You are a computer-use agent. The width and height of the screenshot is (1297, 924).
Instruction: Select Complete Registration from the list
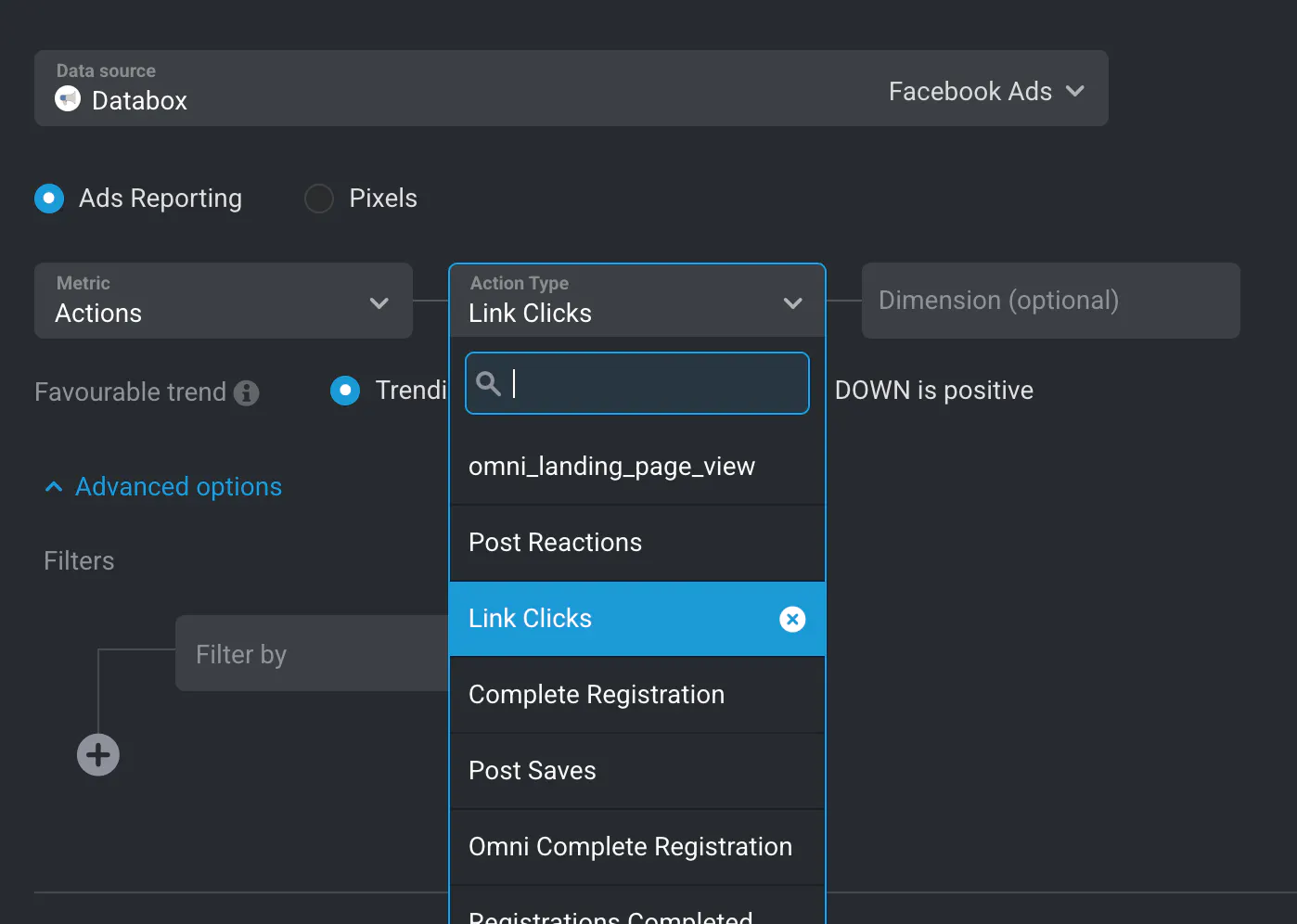[597, 695]
